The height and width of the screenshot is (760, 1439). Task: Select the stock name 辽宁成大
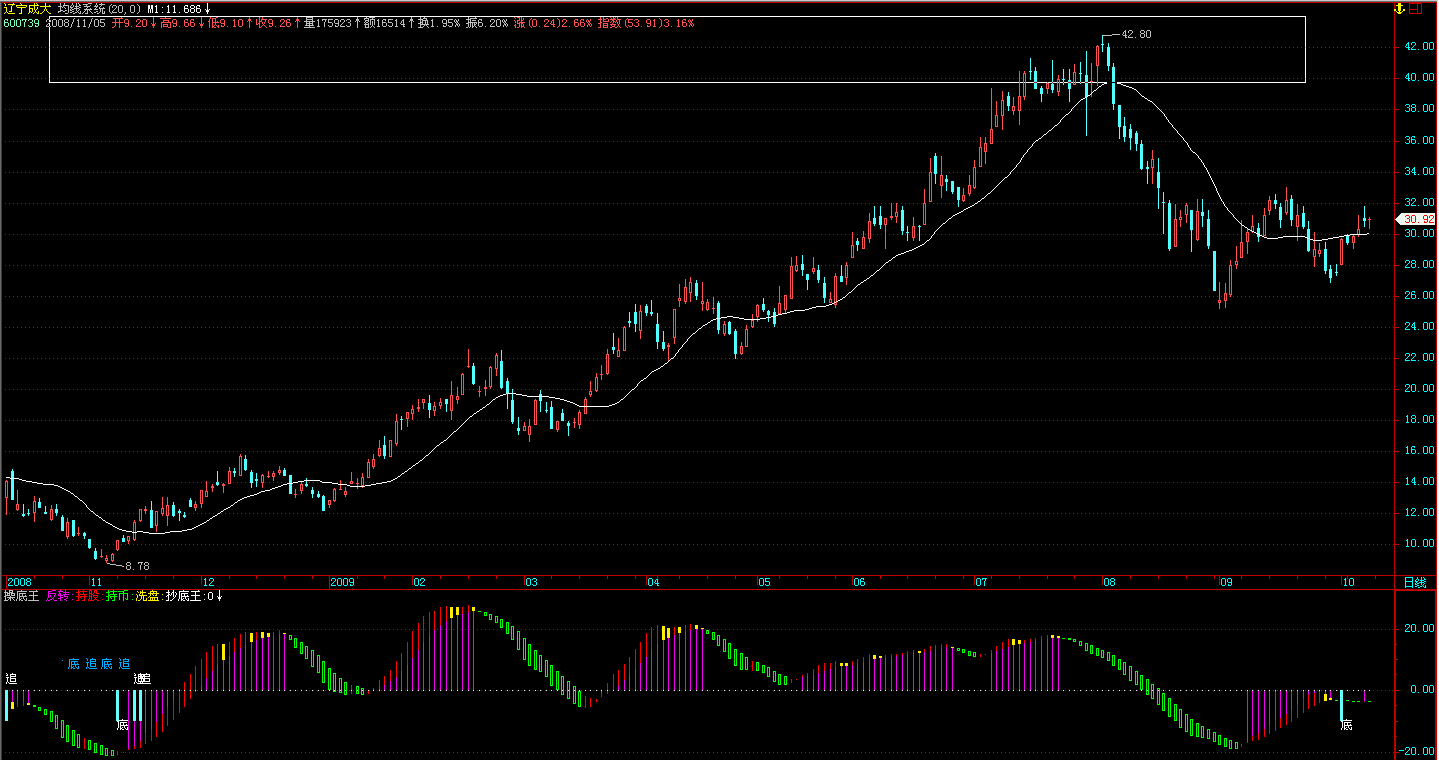click(27, 8)
